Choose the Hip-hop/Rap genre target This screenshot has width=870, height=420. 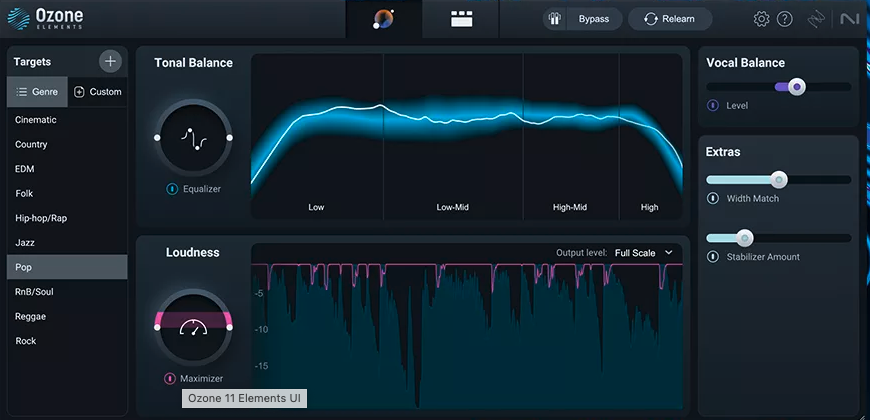(67, 218)
